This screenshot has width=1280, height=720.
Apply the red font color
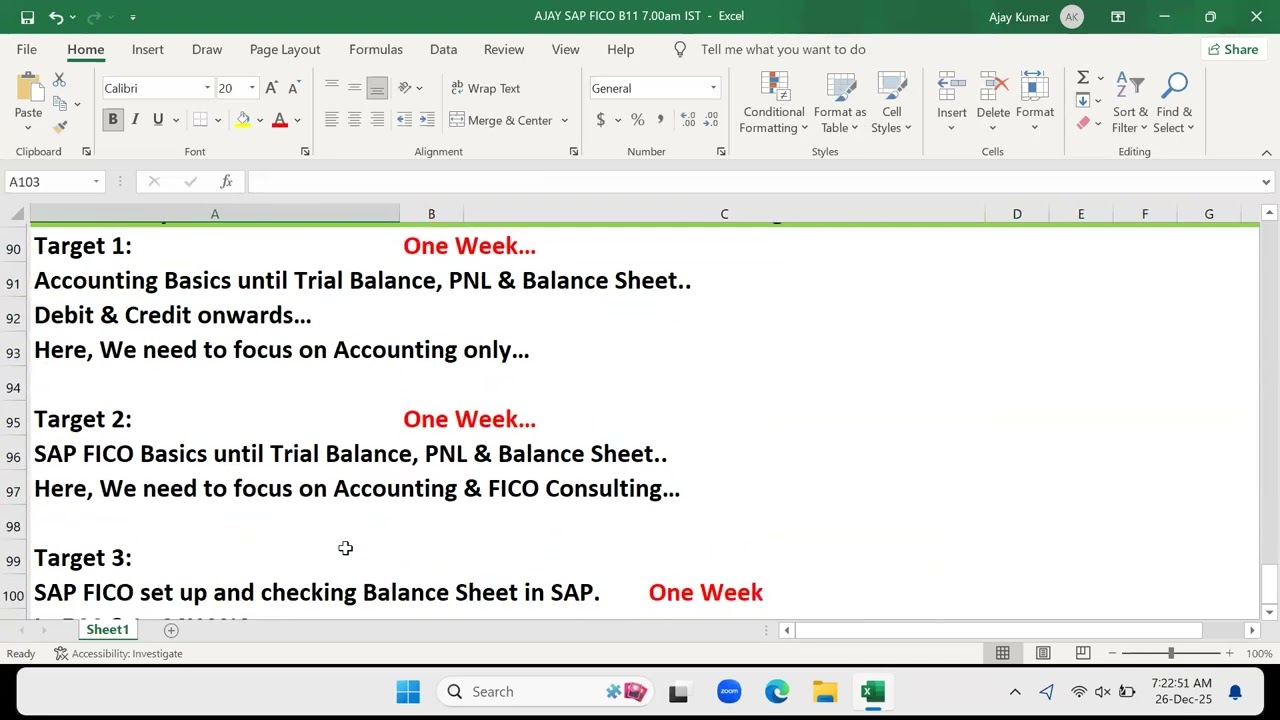(x=280, y=120)
